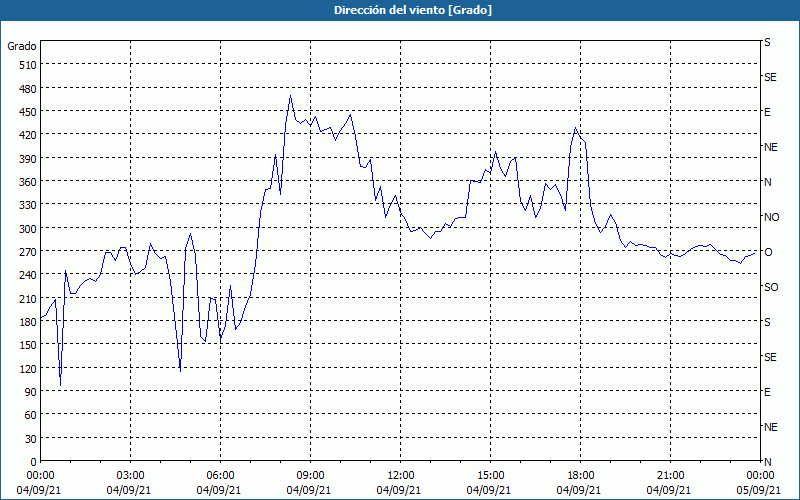Click the 'Grado' axis unit label

pyautogui.click(x=22, y=46)
